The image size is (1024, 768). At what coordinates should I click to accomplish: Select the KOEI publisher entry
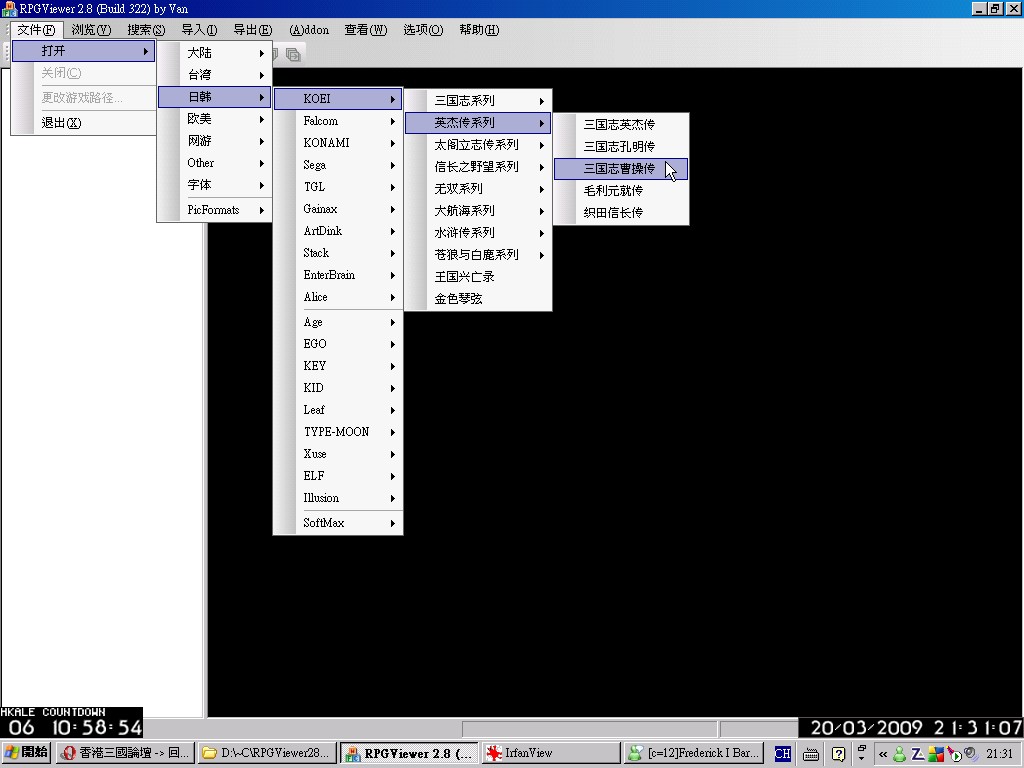tap(338, 99)
